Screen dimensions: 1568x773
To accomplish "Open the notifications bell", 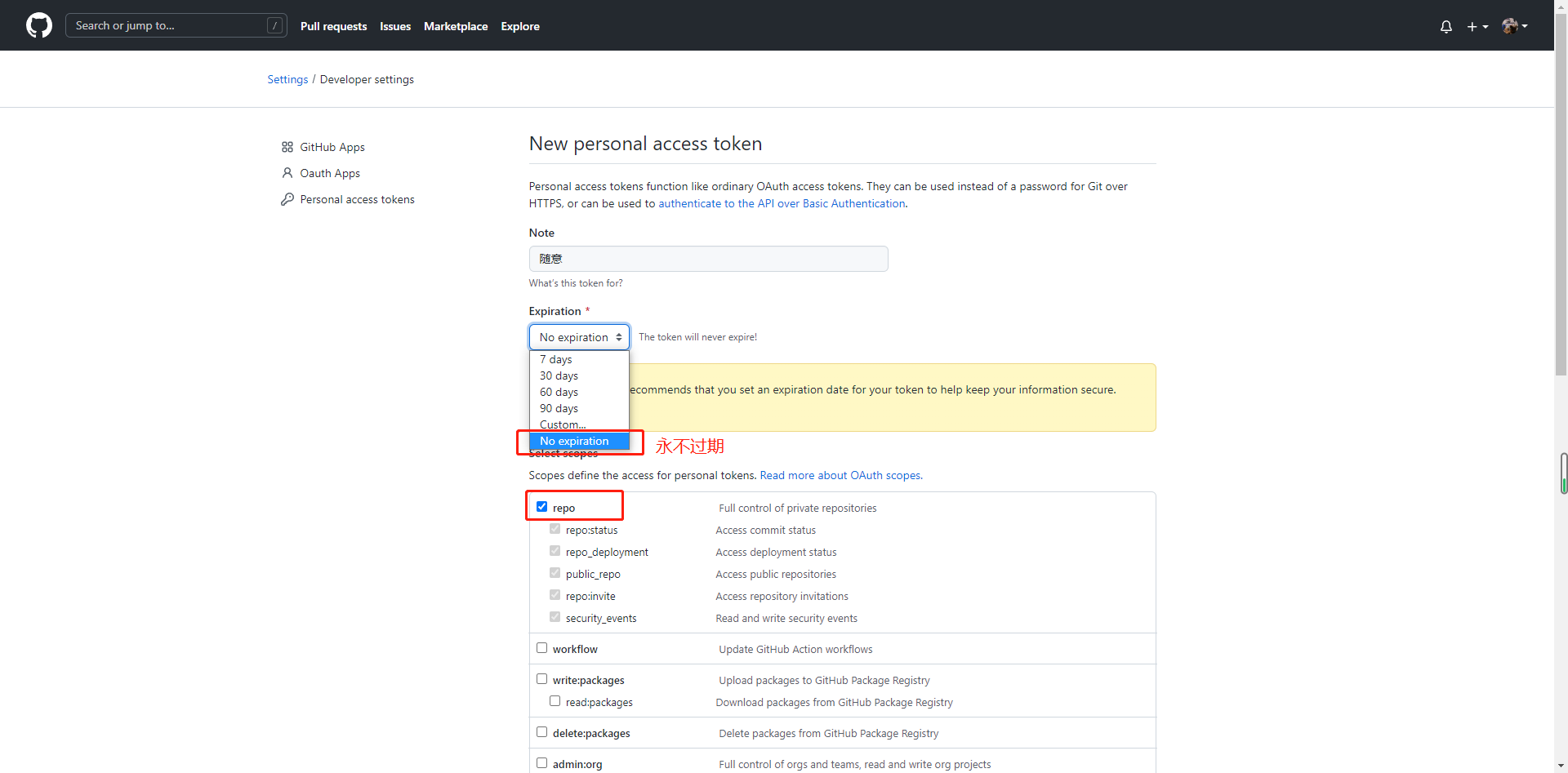I will coord(1445,25).
